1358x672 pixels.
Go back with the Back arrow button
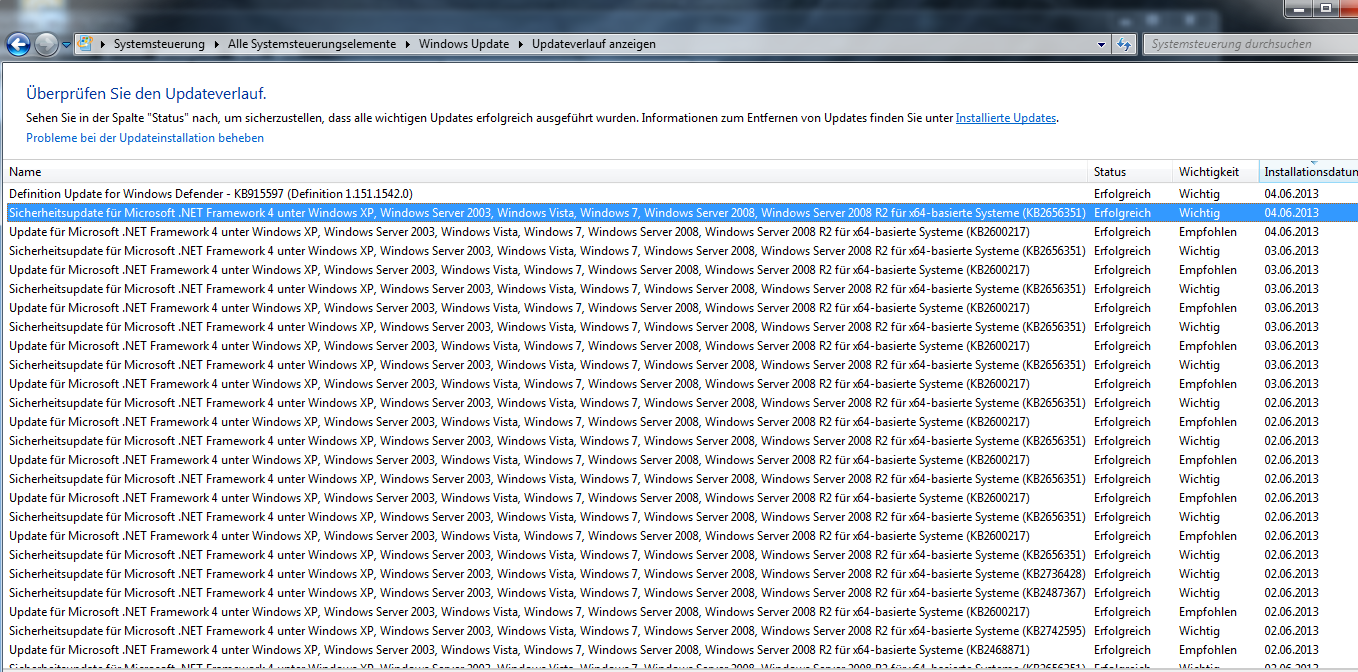[x=17, y=44]
